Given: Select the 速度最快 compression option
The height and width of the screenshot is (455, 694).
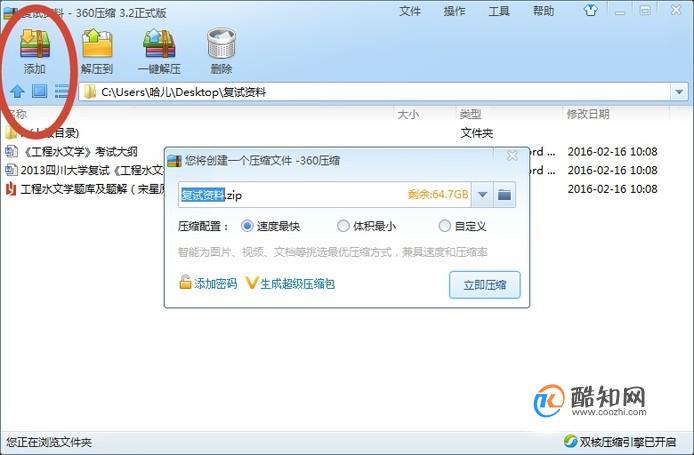Looking at the screenshot, I should (x=247, y=226).
